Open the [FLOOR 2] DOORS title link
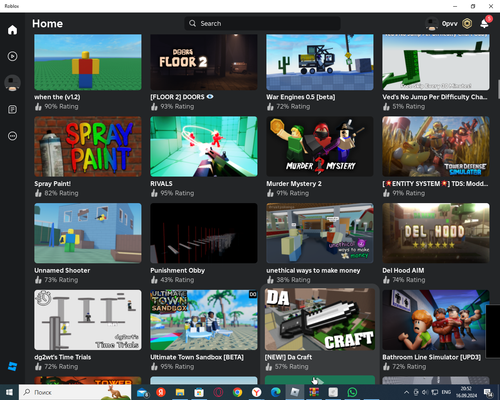500x400 pixels. tap(177, 97)
